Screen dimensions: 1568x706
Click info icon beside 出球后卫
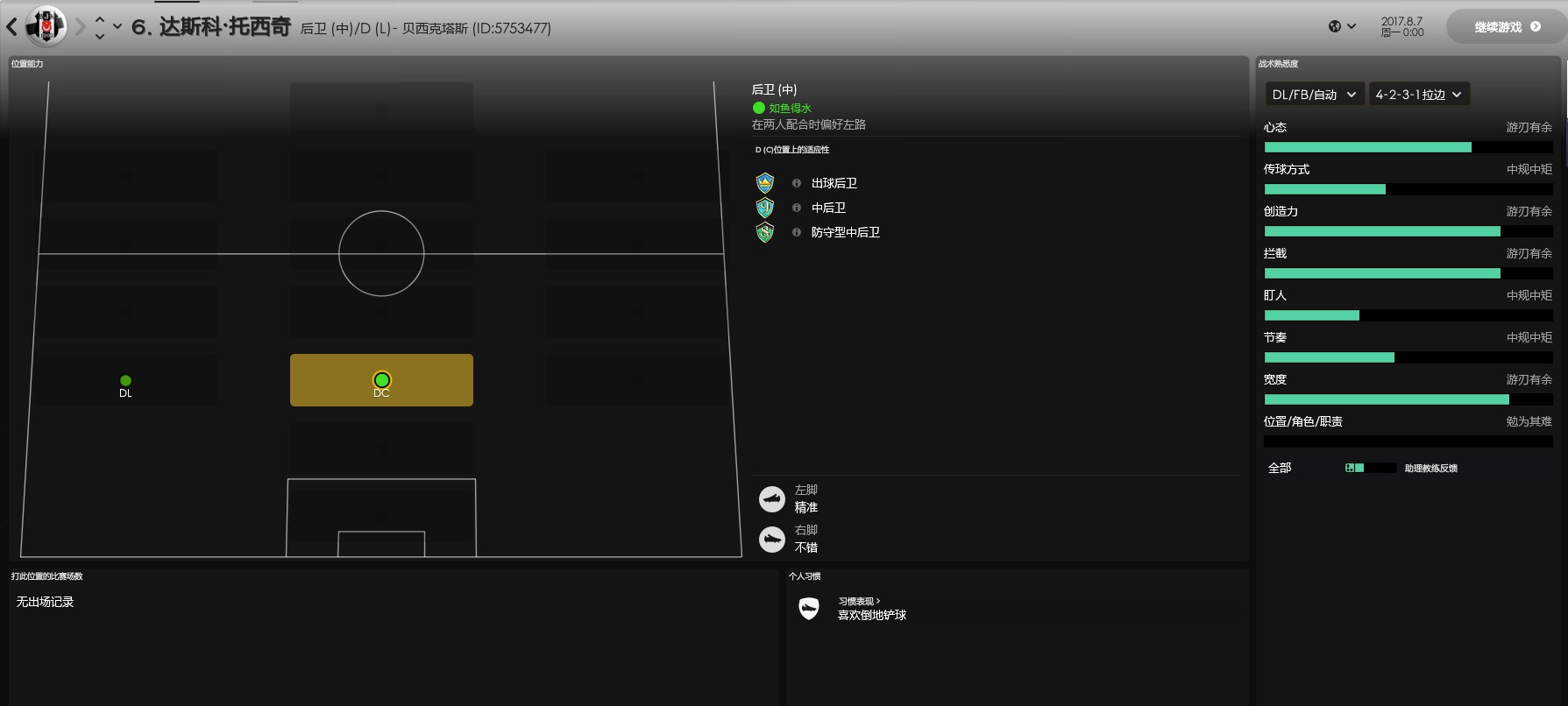click(797, 183)
